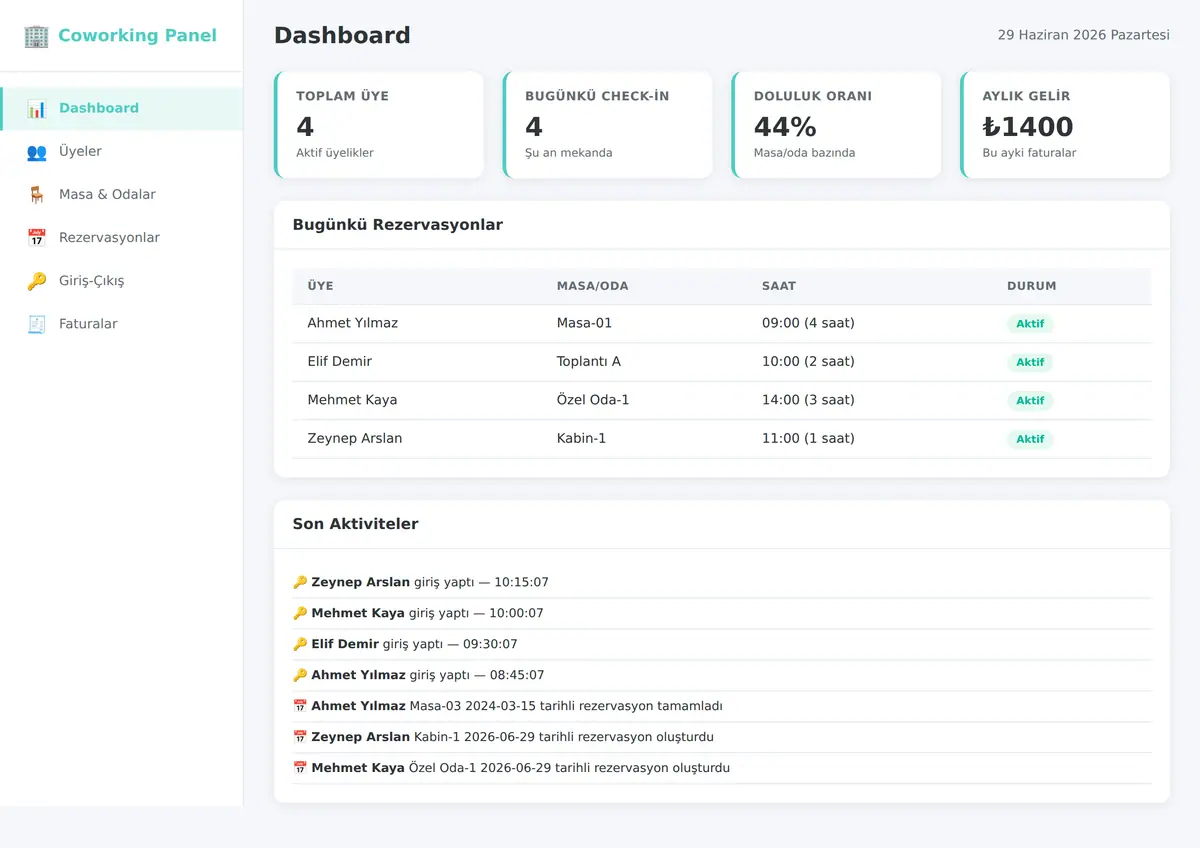
Task: Click the Aktif badge in Ahmet Yılmaz's reservation row
Action: tap(1030, 324)
